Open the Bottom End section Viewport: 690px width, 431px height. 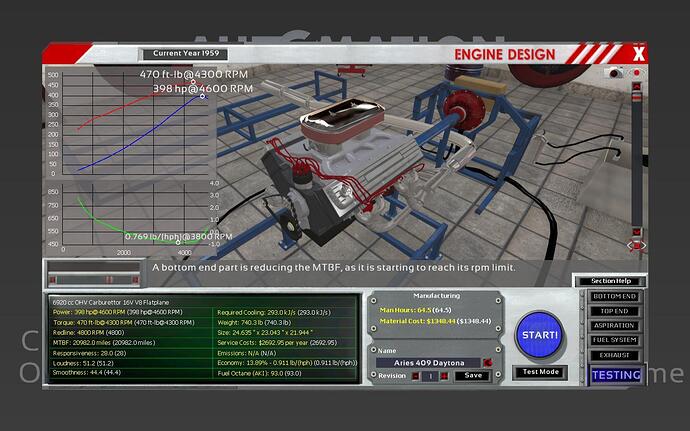pos(614,297)
